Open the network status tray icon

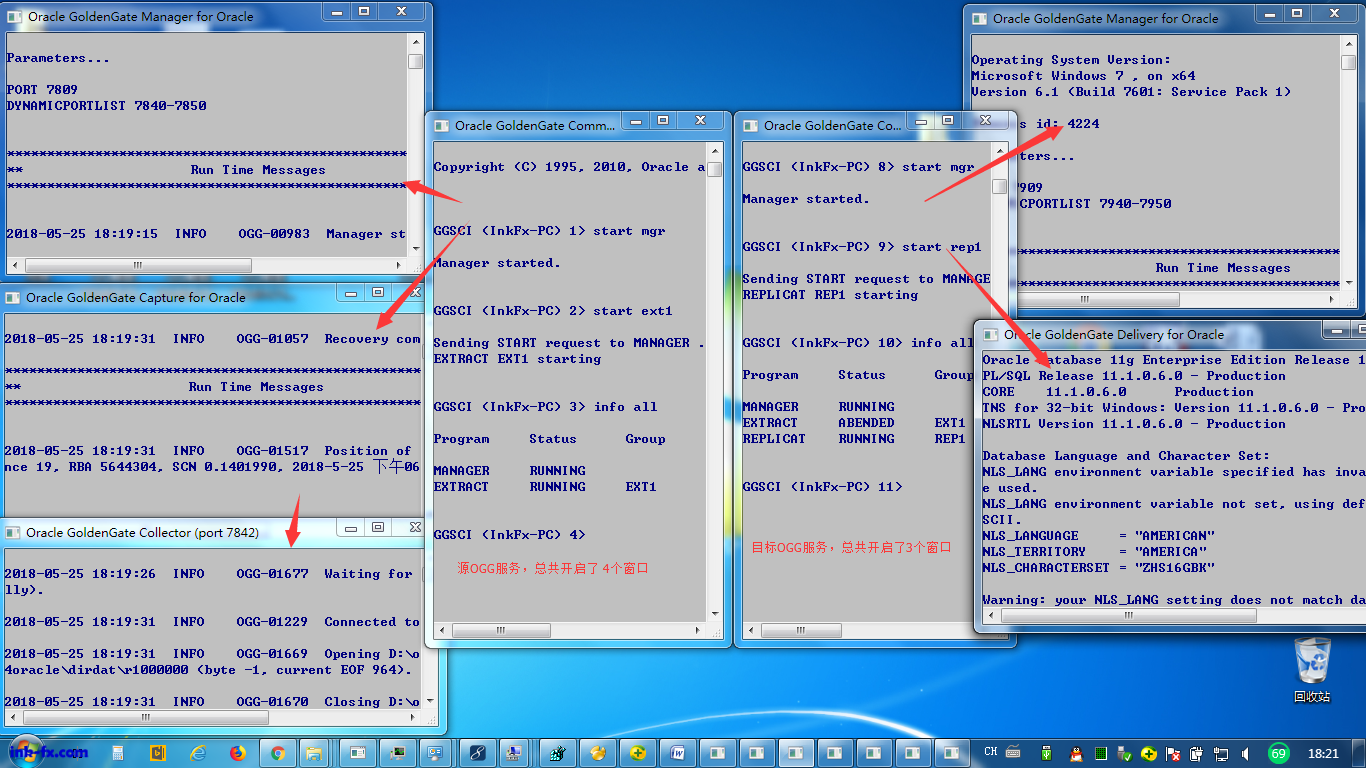click(1220, 753)
